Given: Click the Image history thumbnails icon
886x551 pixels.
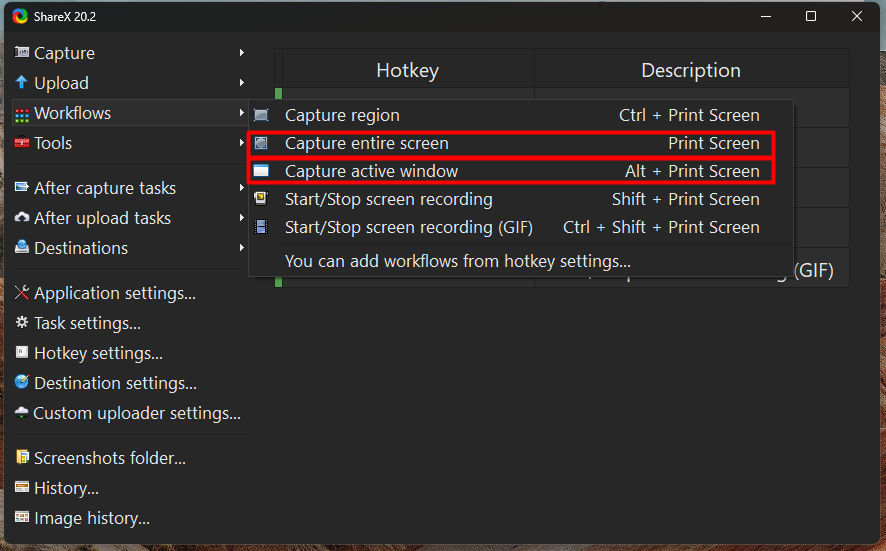Looking at the screenshot, I should [x=21, y=517].
